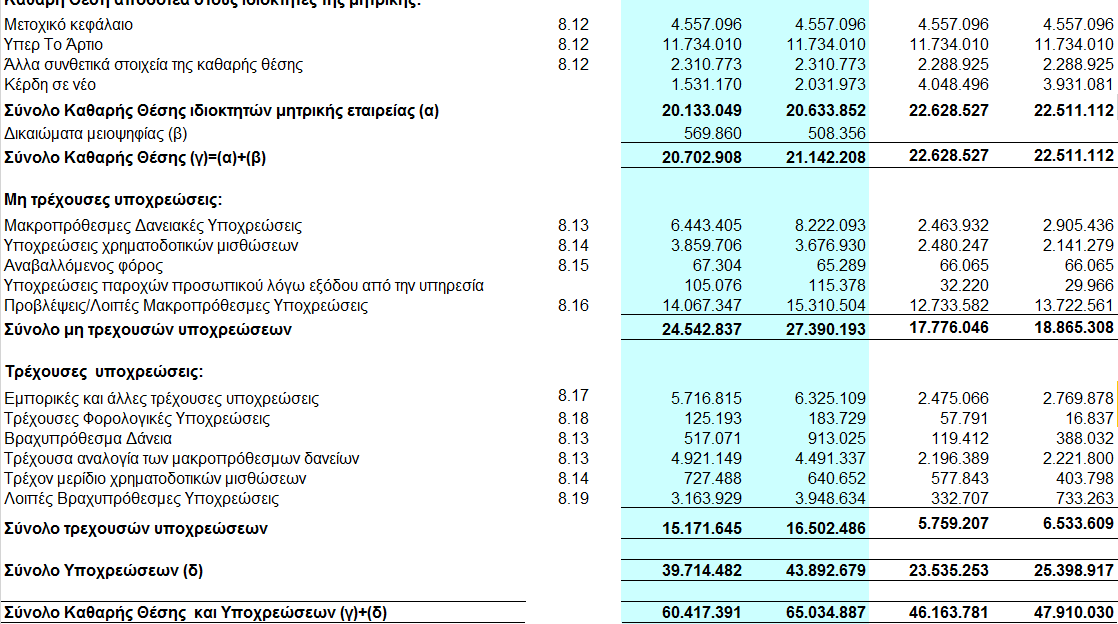
Task: Select the 'Τρέχουσες υποχρεώσεις:' heading
Action: (104, 372)
